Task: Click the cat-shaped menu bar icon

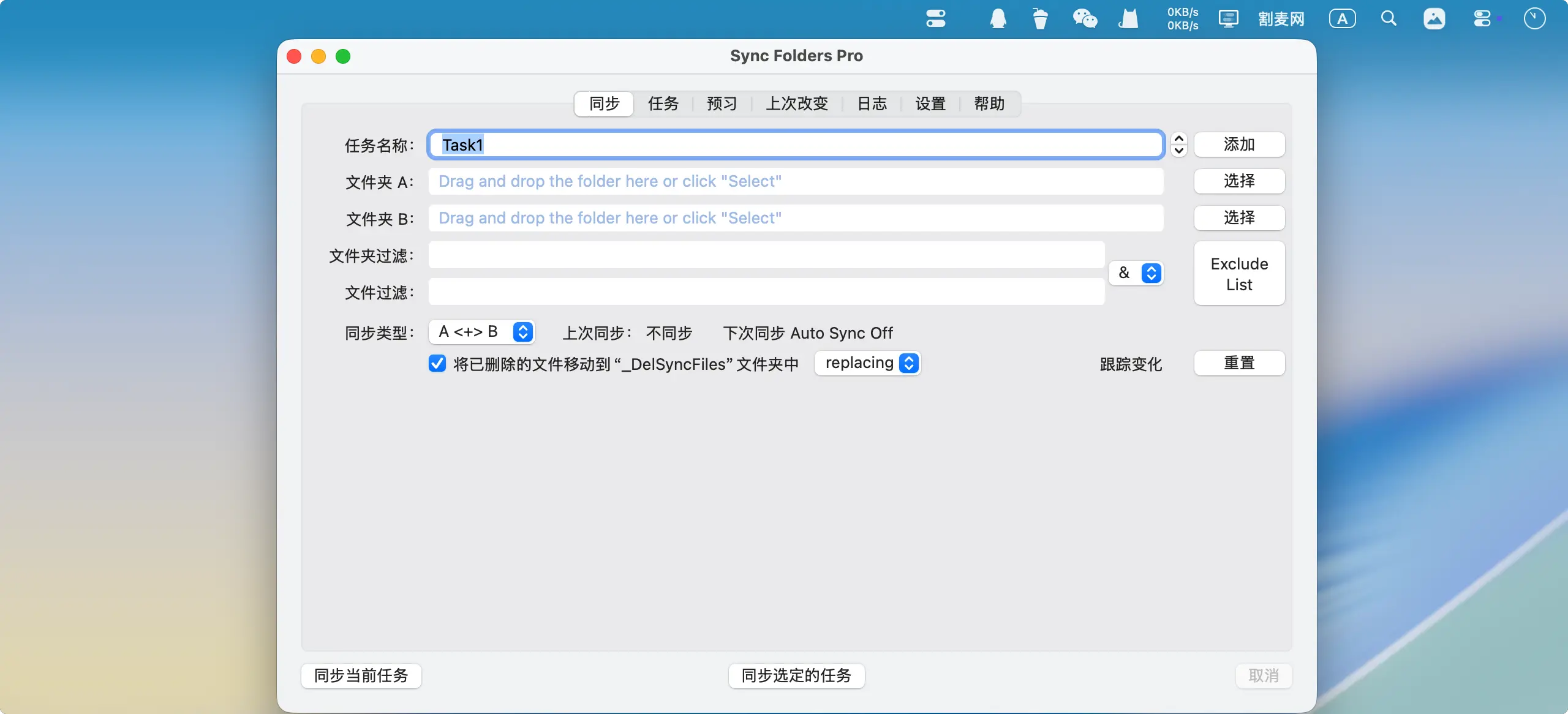Action: coord(1128,19)
